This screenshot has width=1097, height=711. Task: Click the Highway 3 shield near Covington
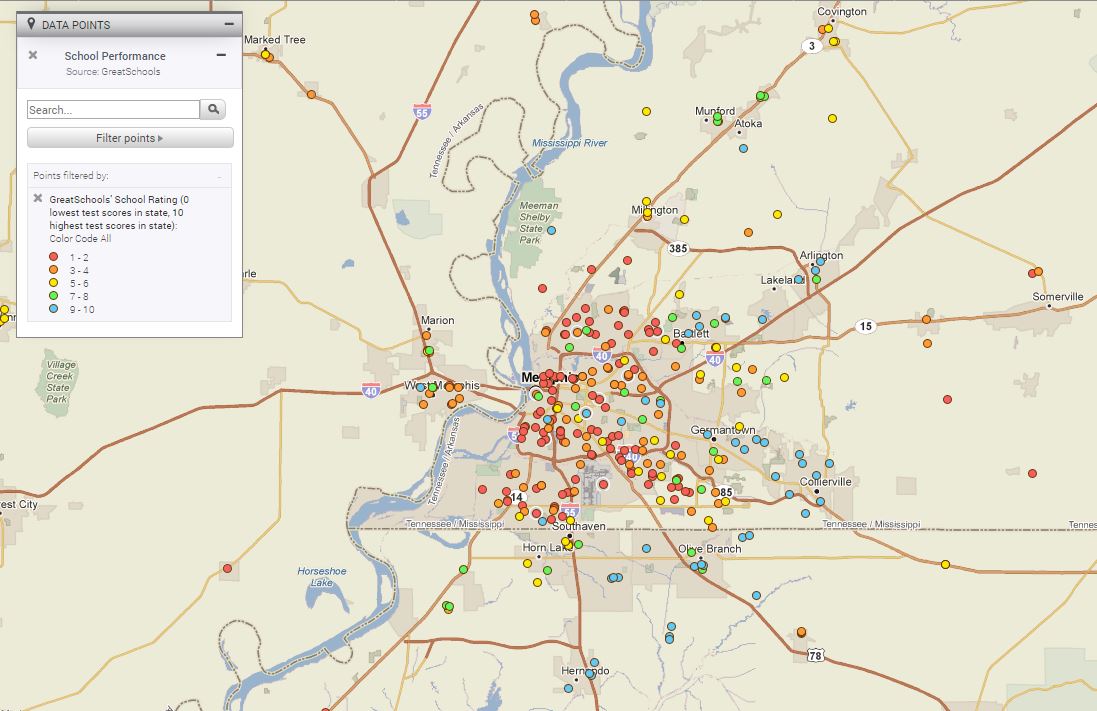[x=812, y=46]
